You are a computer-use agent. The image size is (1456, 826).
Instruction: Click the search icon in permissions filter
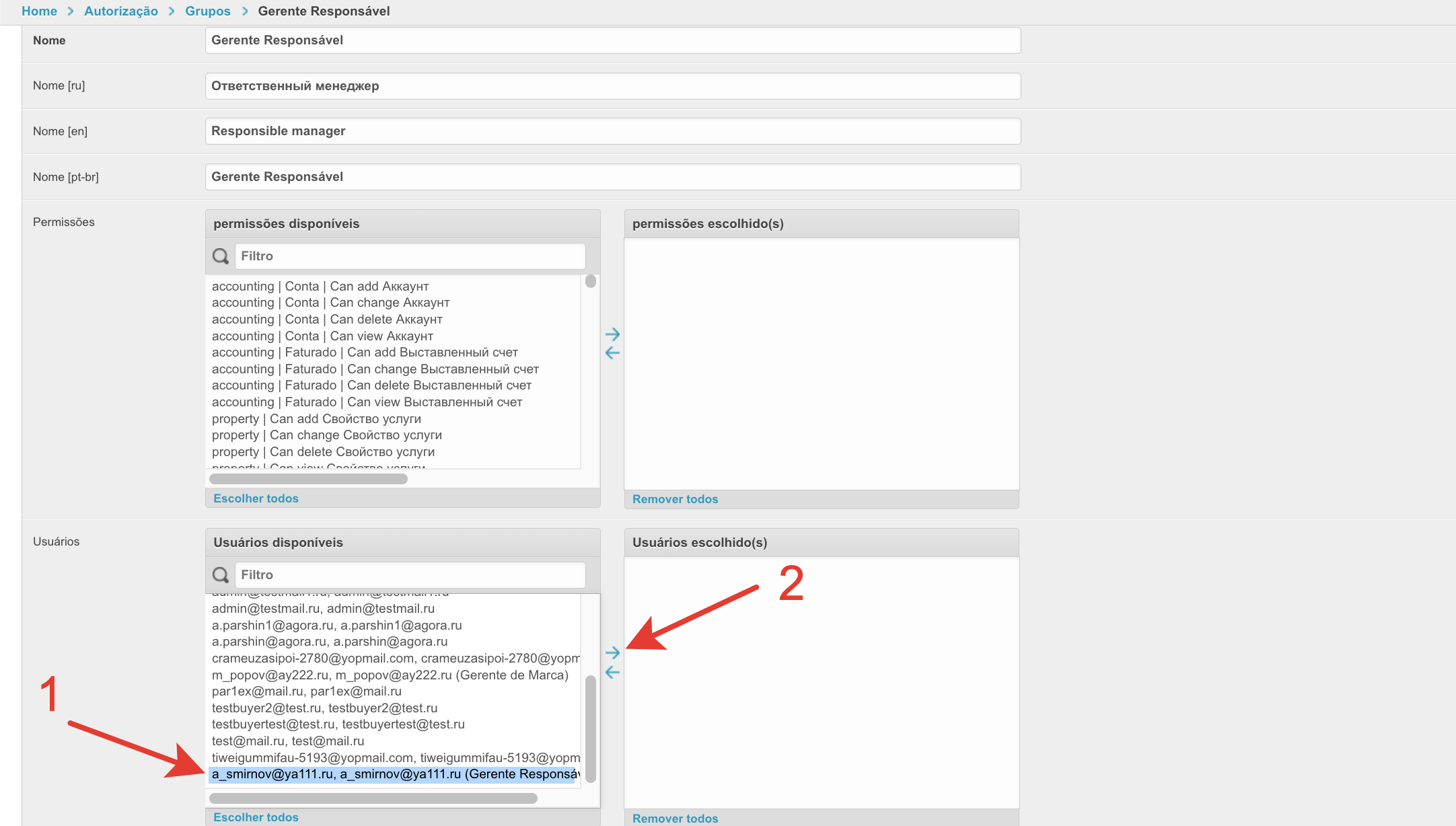[x=221, y=256]
